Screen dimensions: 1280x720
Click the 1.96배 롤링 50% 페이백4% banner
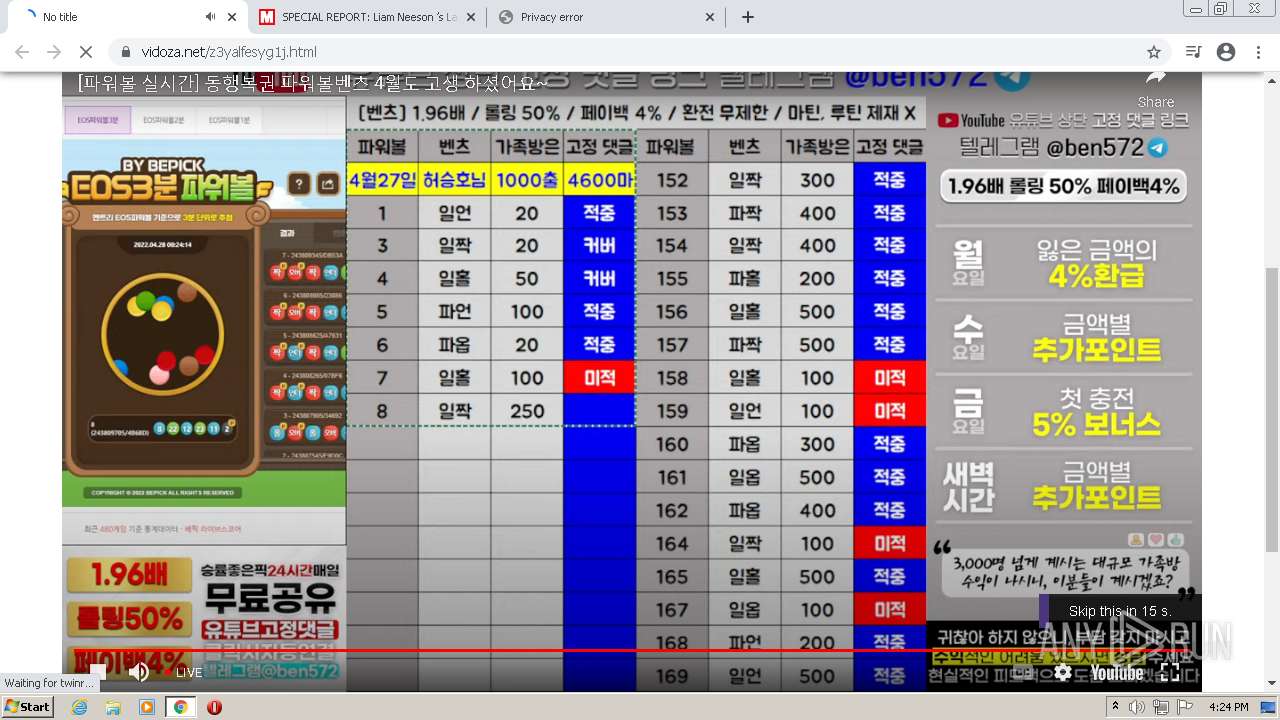1064,185
